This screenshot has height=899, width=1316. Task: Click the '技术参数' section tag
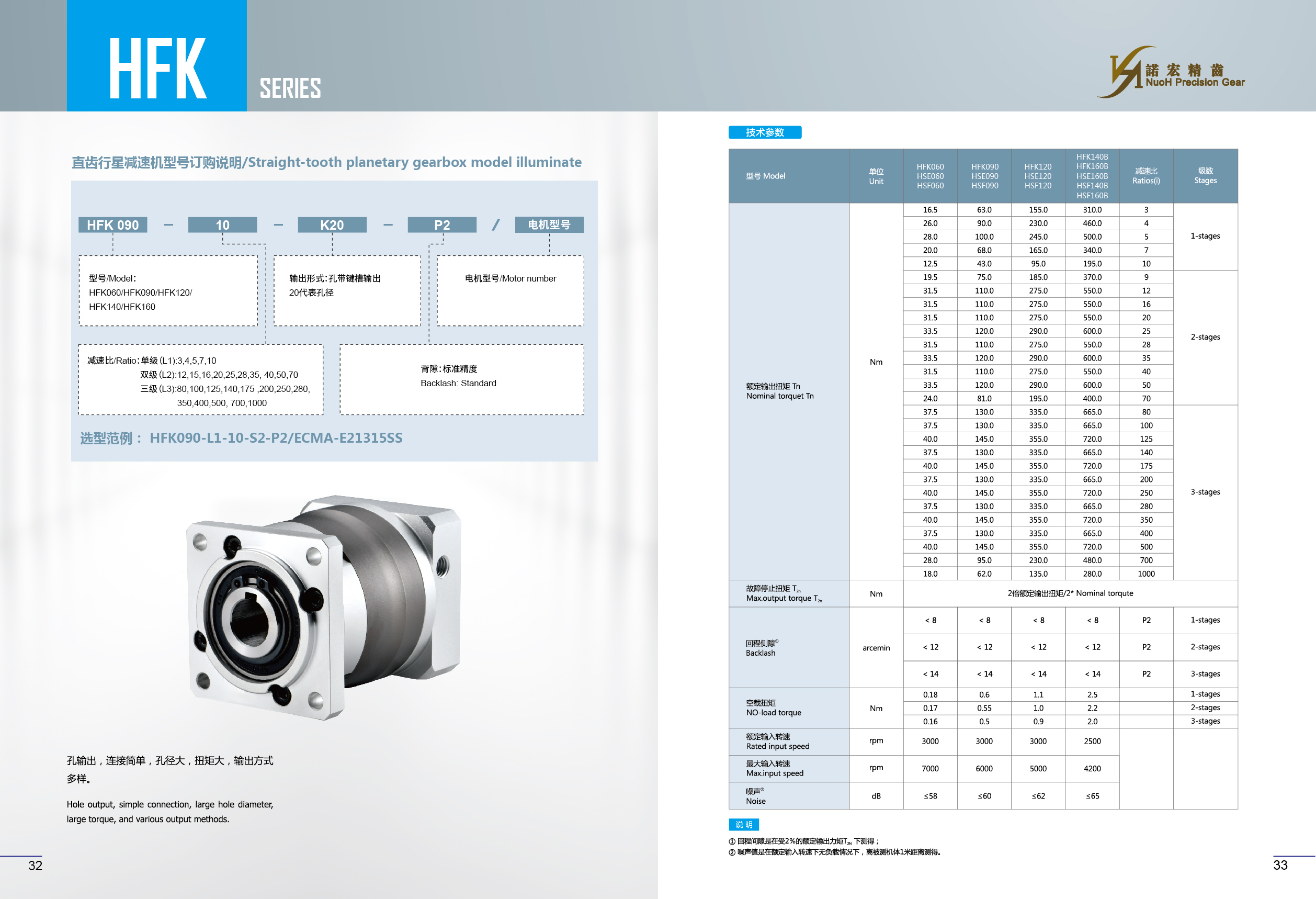[765, 132]
